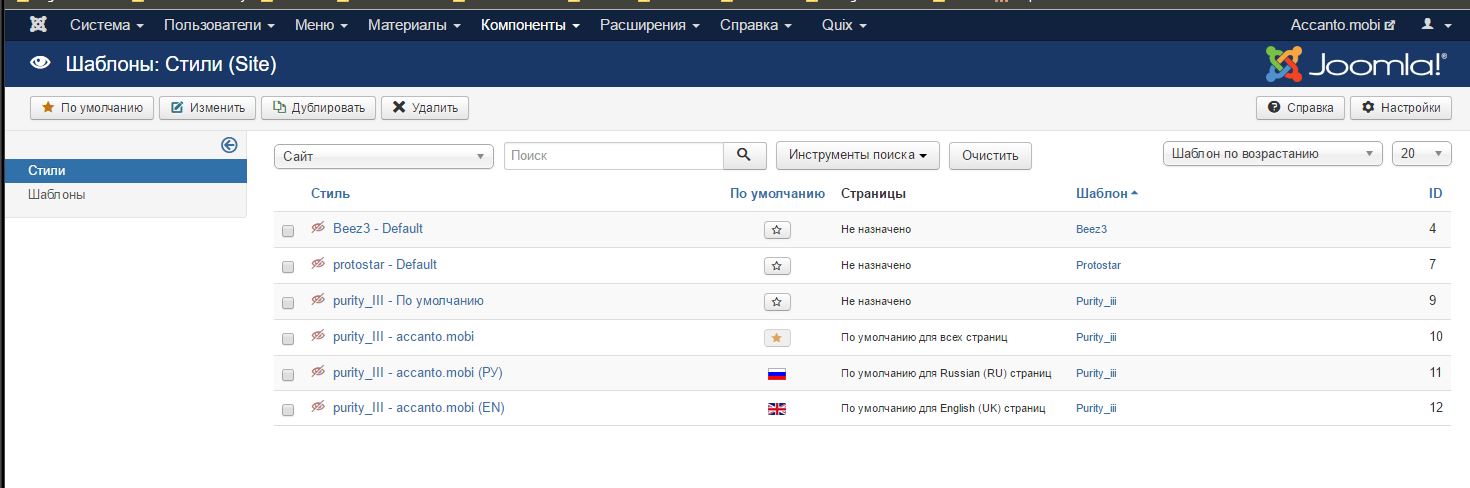The width and height of the screenshot is (1470, 488).
Task: Open the Компоненты menu
Action: coord(530,24)
